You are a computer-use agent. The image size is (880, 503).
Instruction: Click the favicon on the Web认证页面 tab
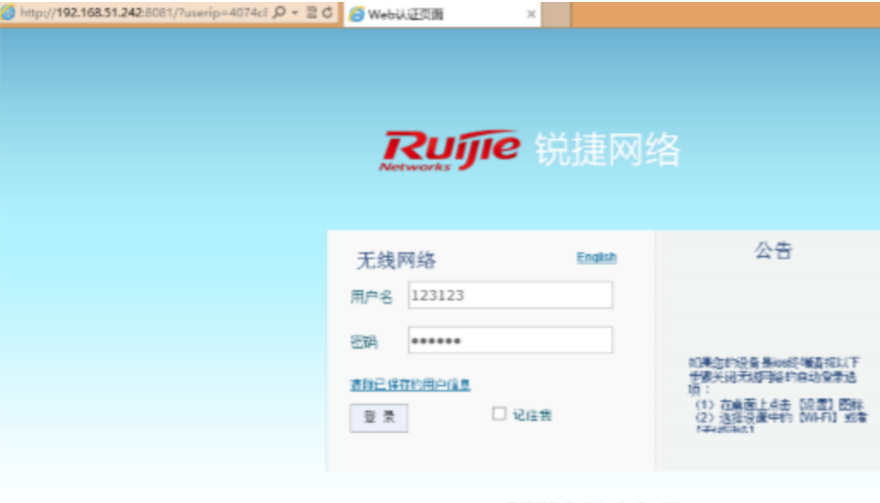(x=357, y=14)
